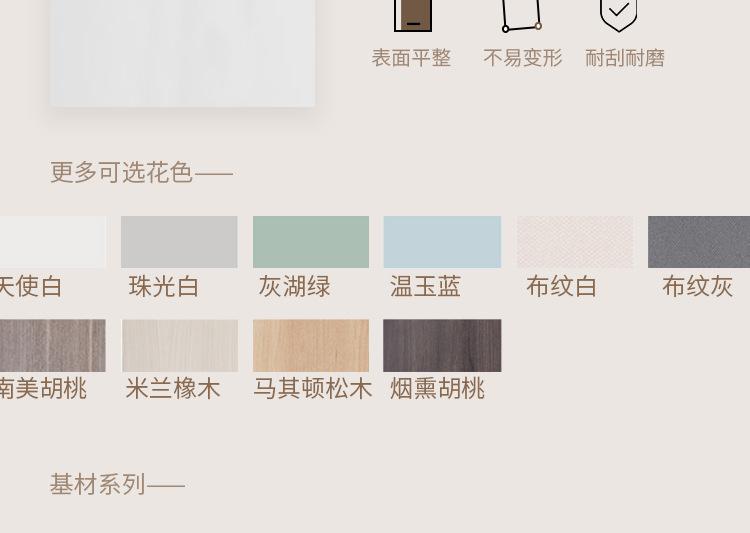Select the 珠光白 gray swatch
The height and width of the screenshot is (533, 750).
click(x=179, y=242)
